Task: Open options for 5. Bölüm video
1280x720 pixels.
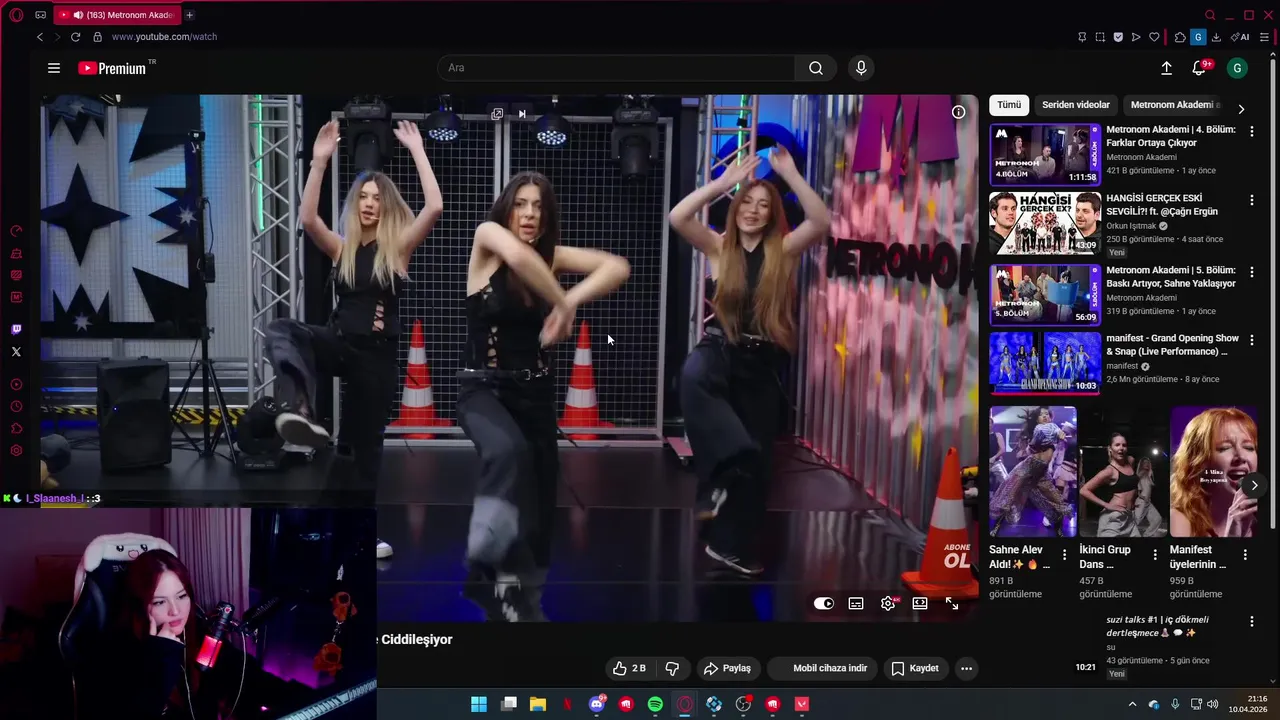Action: click(1251, 271)
